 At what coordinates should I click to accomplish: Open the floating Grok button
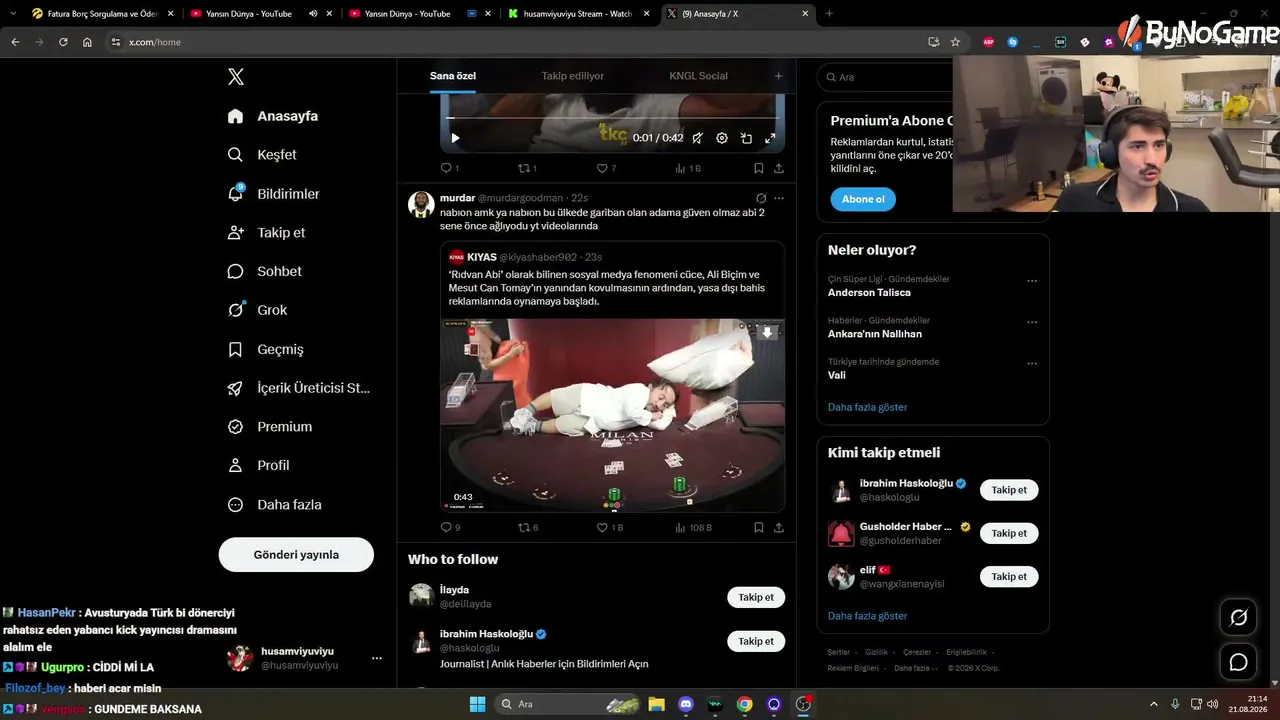[x=1238, y=618]
